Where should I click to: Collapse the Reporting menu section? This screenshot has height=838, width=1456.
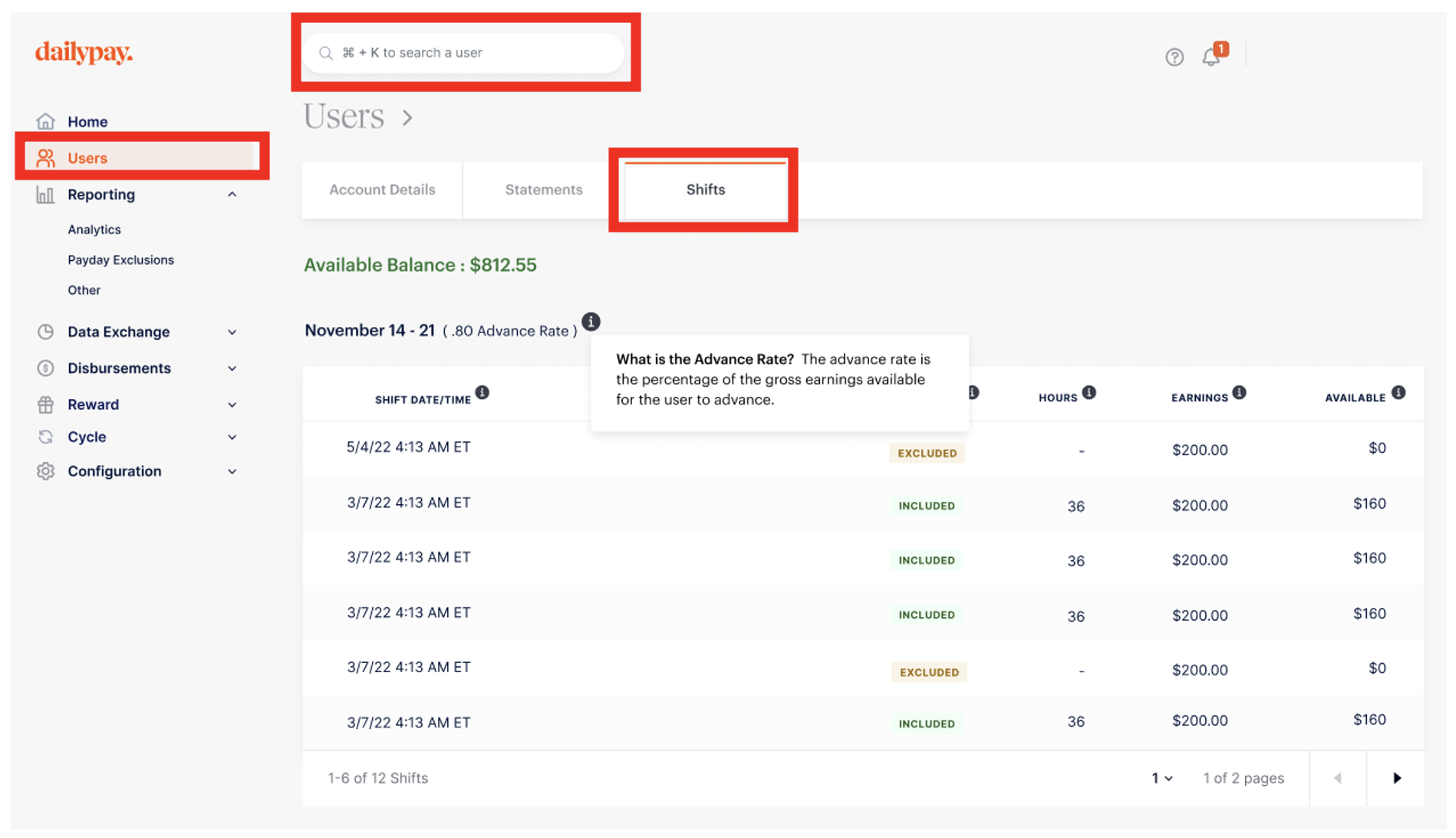(232, 195)
